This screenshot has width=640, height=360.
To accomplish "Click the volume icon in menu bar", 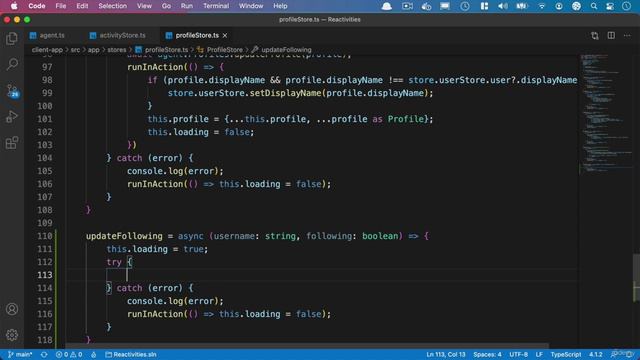I will click(503, 6).
